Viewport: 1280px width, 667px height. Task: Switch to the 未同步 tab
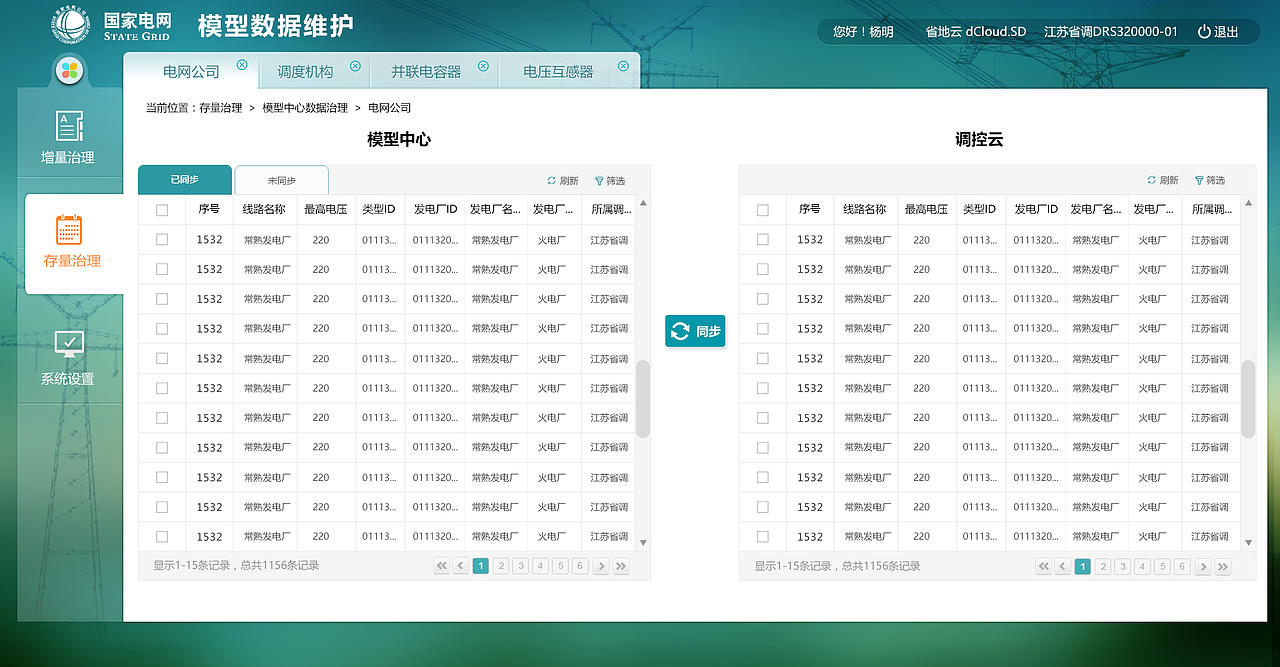(x=283, y=180)
